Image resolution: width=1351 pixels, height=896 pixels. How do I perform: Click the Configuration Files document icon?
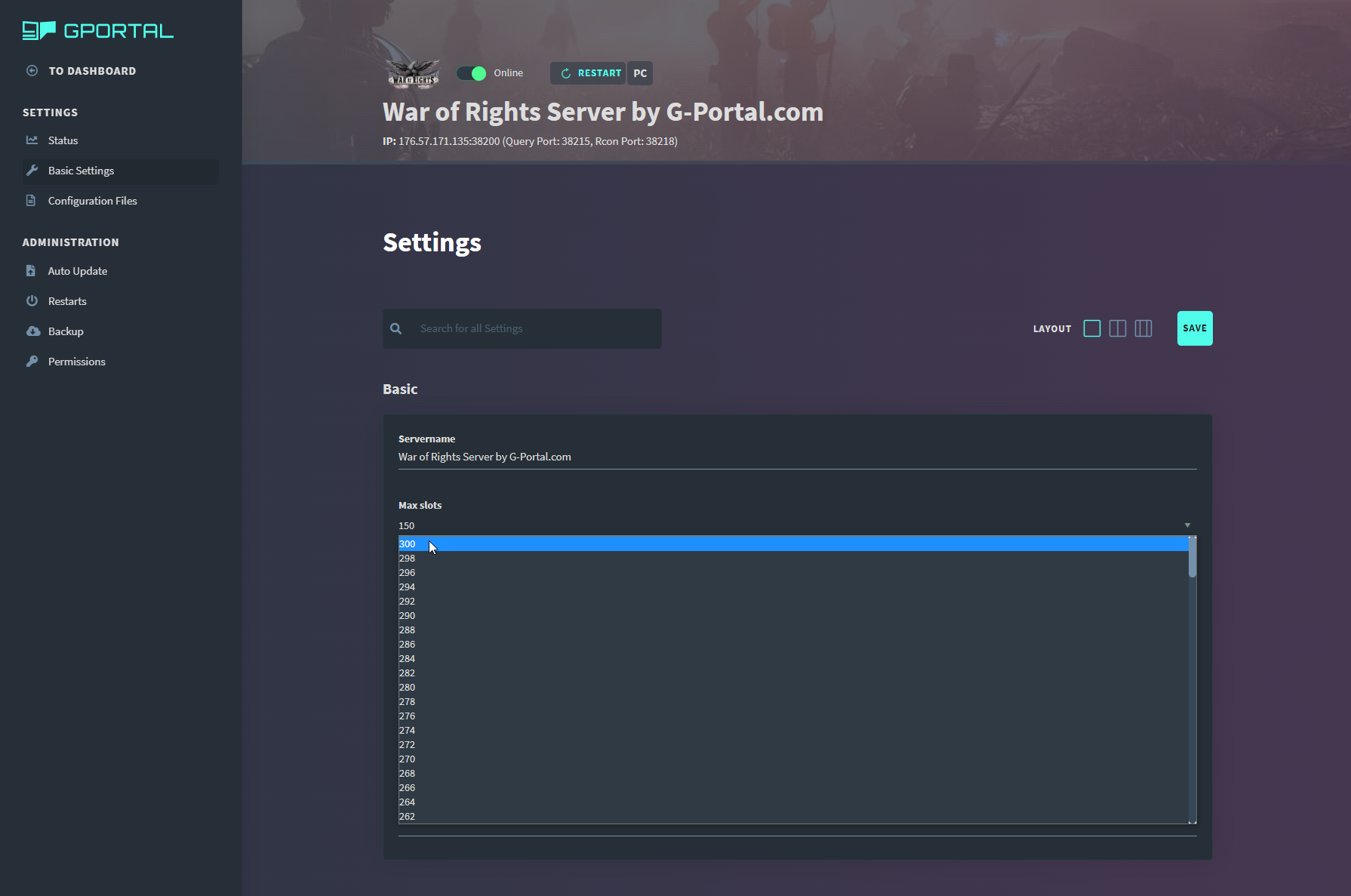(x=31, y=201)
